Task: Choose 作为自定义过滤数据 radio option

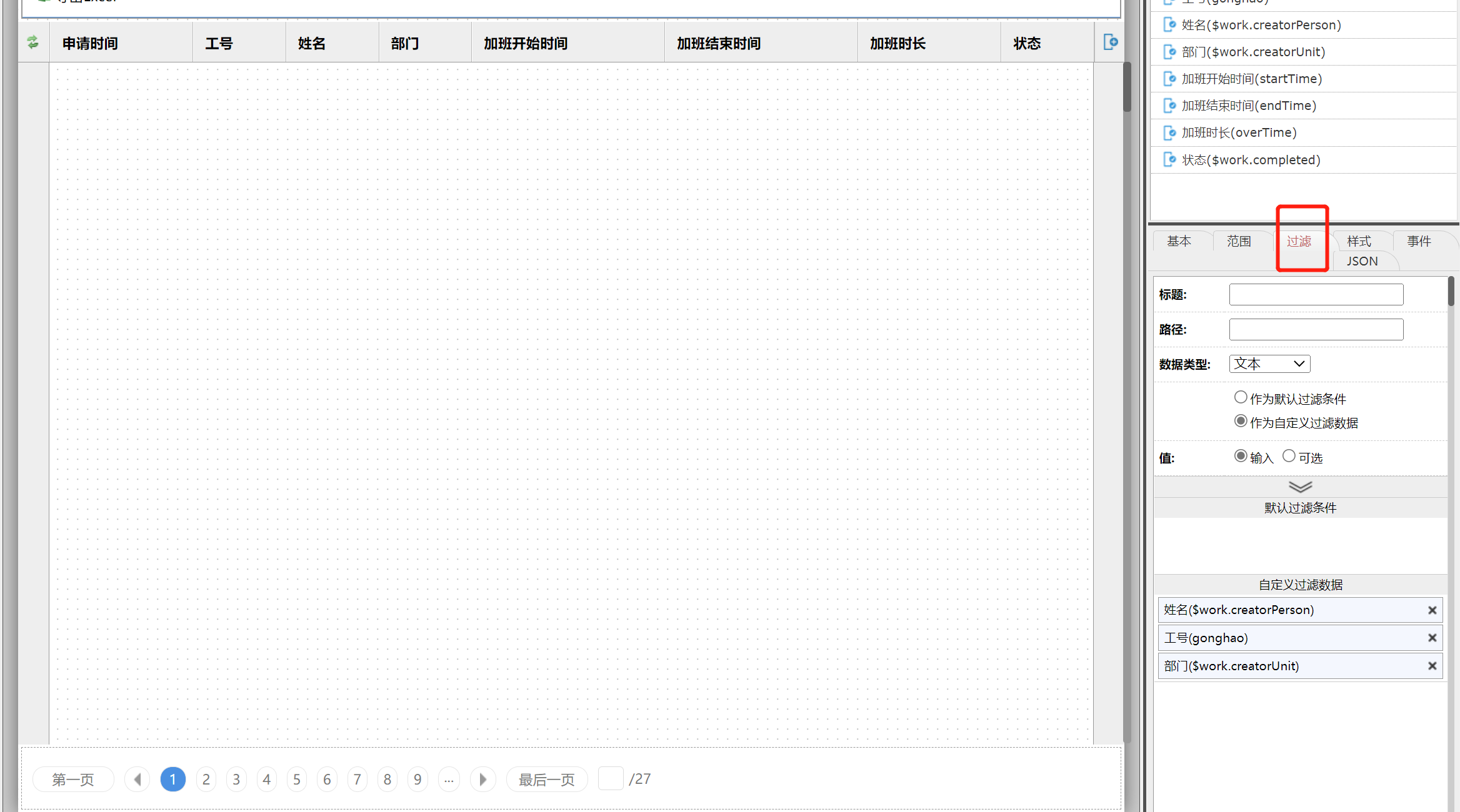Action: 1241,421
